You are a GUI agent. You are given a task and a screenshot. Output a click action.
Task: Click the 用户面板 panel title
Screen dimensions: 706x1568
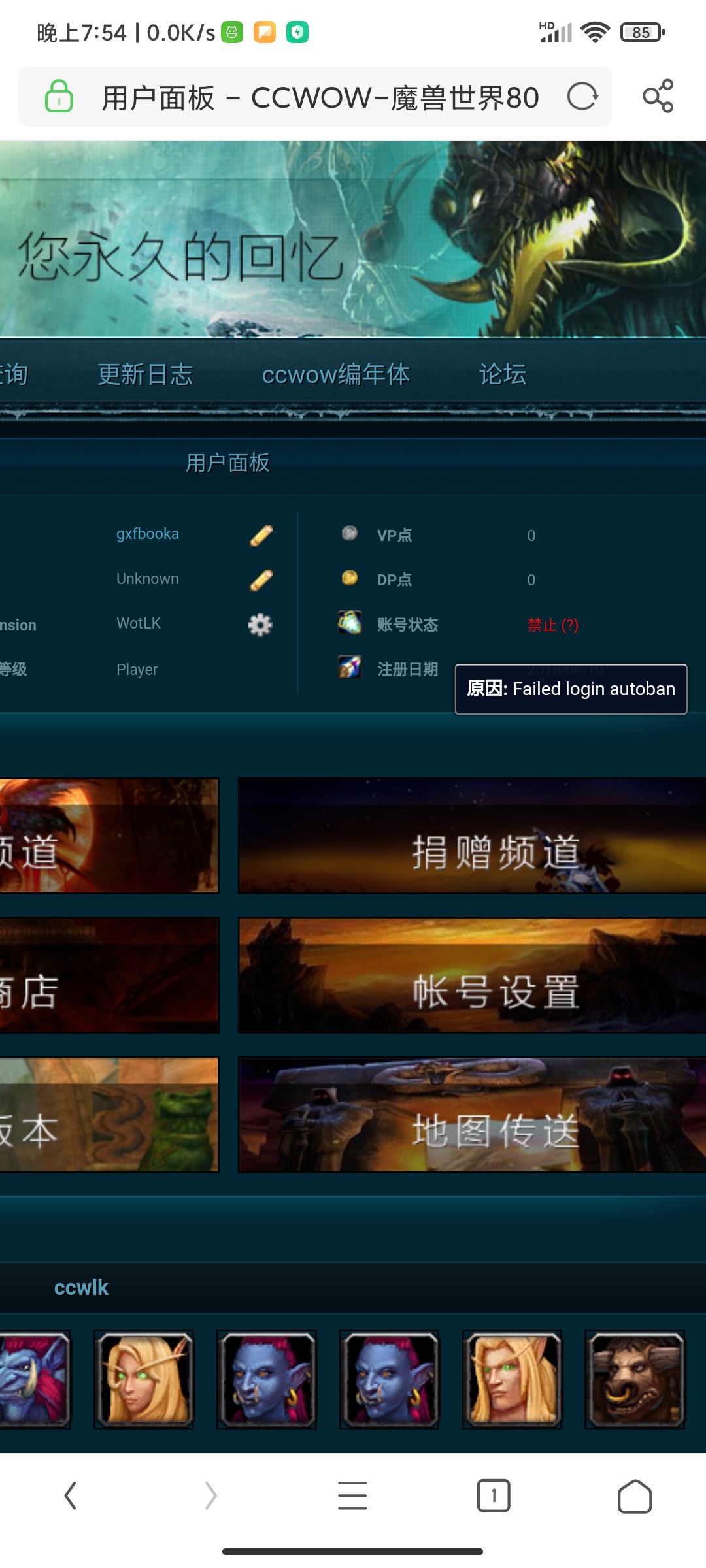point(228,463)
